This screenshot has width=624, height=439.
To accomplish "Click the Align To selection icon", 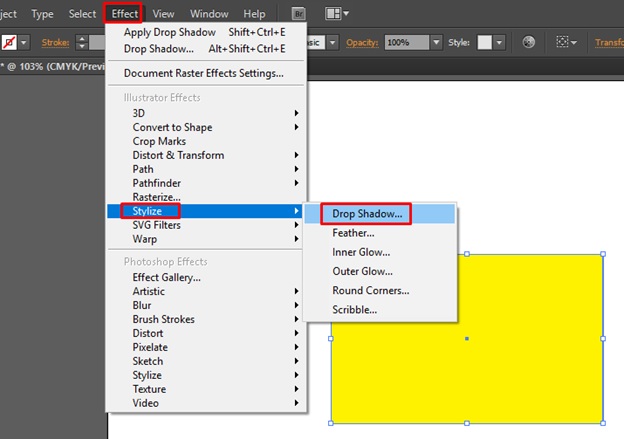I will [x=564, y=43].
